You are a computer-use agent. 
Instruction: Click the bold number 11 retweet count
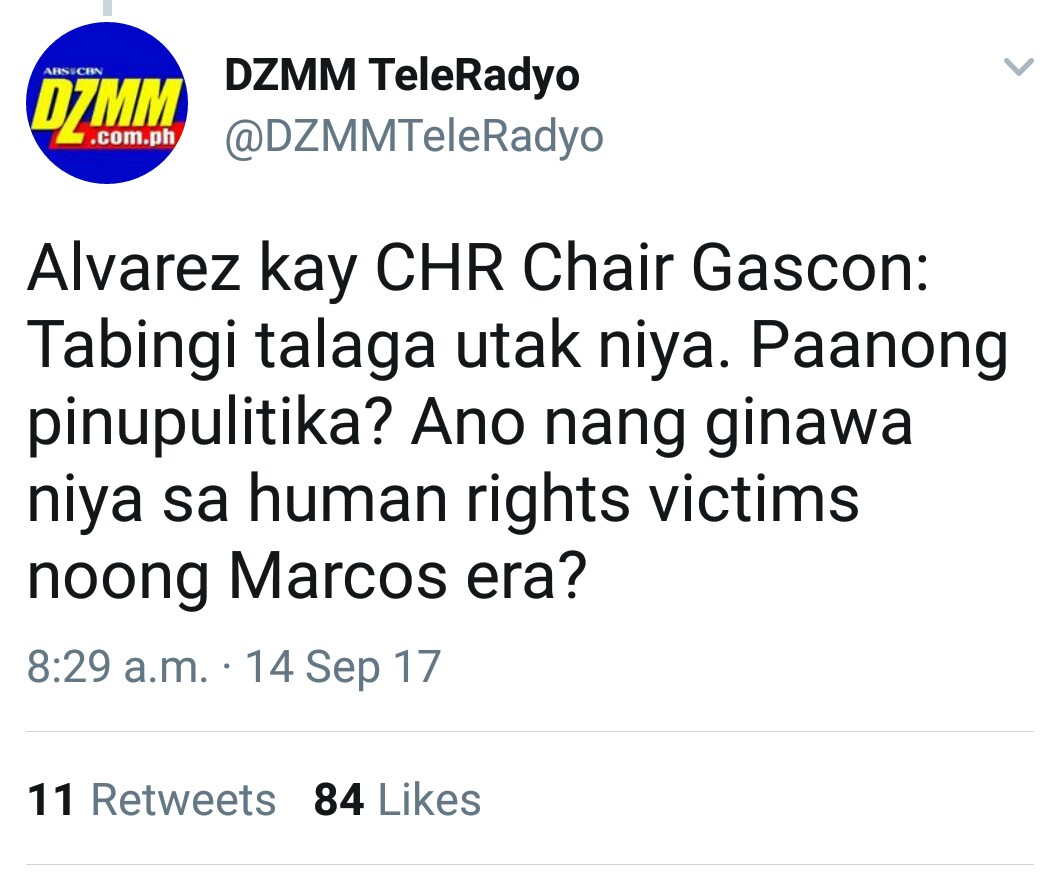51,800
